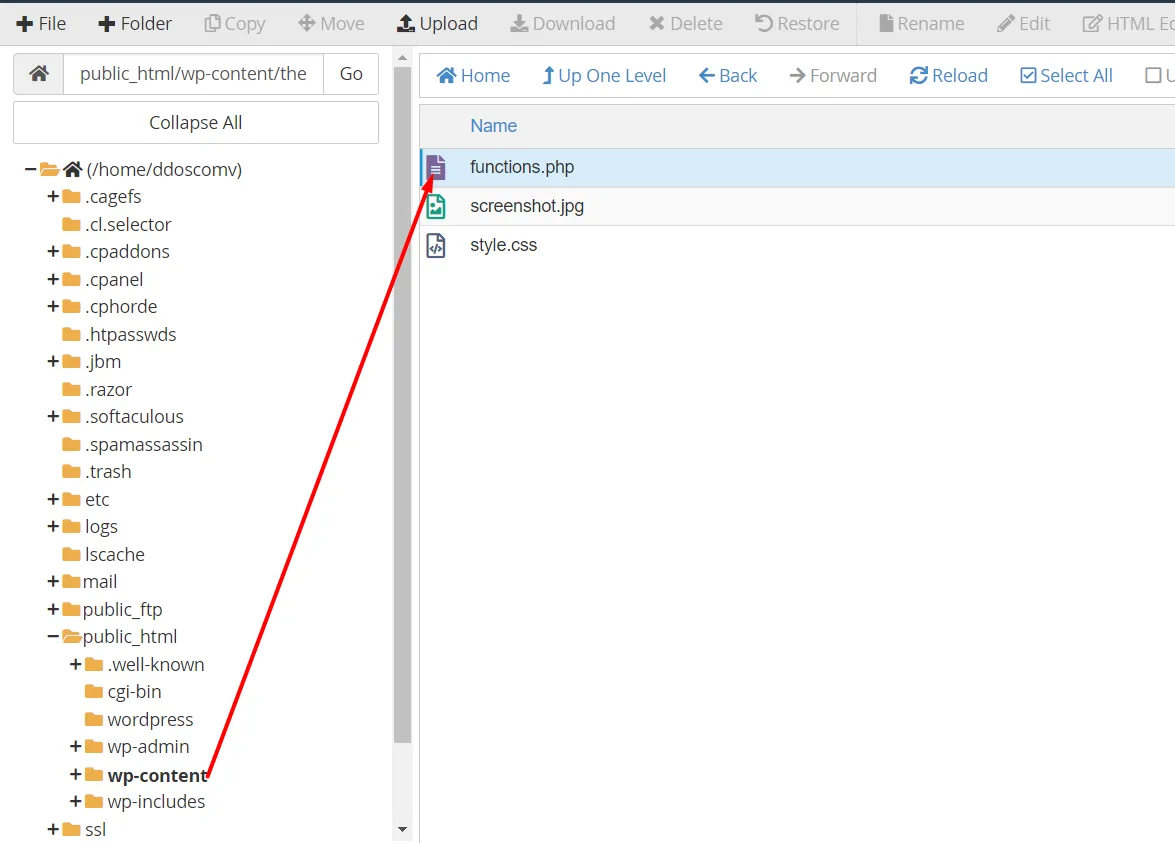This screenshot has width=1175, height=843.
Task: Click the Go button
Action: pos(351,73)
